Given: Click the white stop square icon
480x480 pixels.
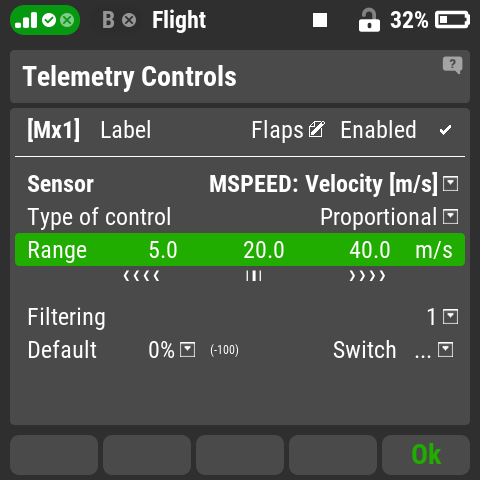Looking at the screenshot, I should tap(320, 20).
